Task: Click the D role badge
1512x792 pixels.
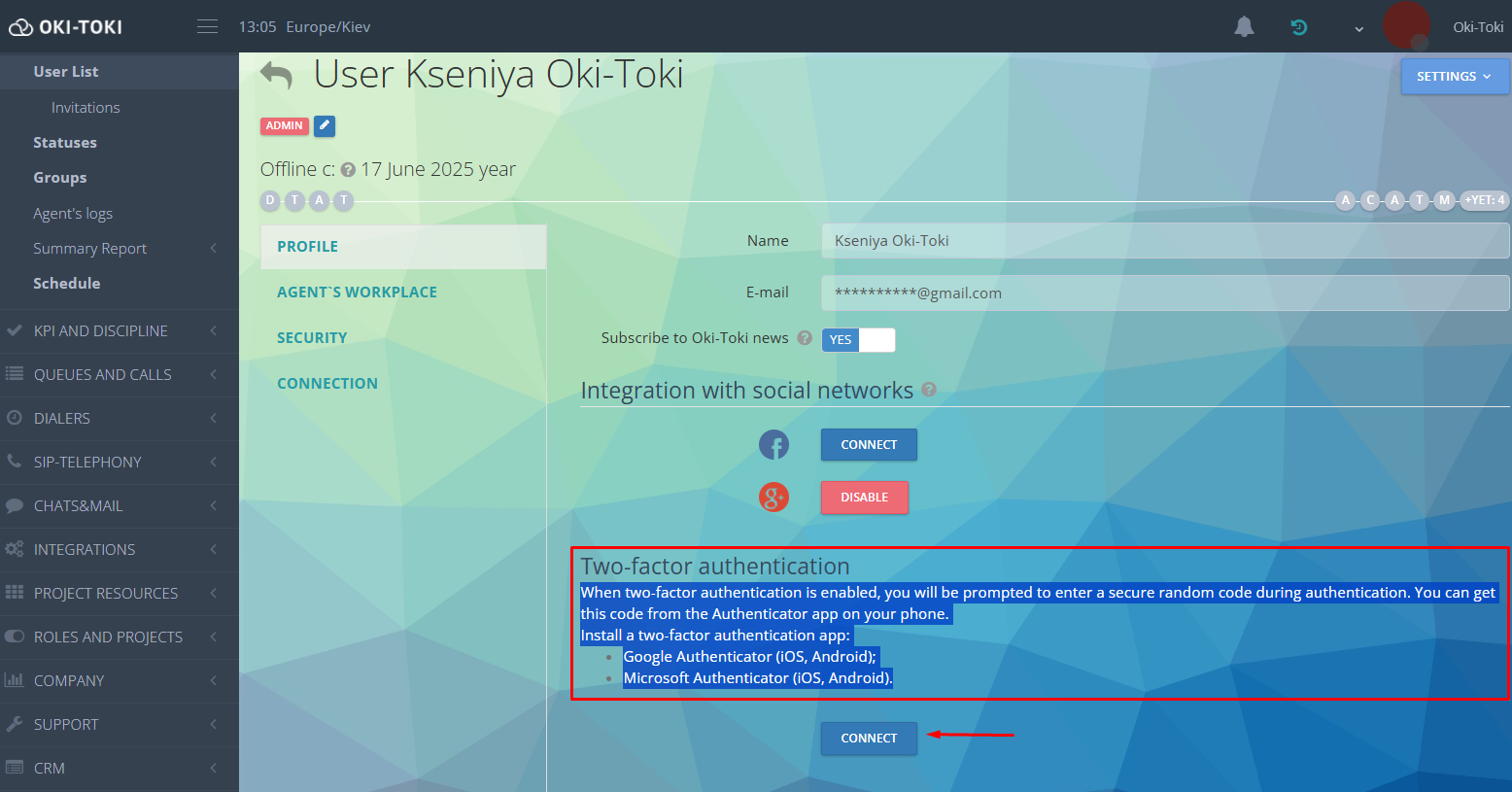Action: [x=270, y=200]
